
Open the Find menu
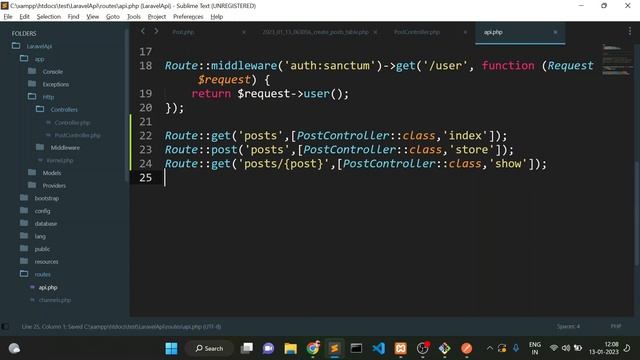73,17
